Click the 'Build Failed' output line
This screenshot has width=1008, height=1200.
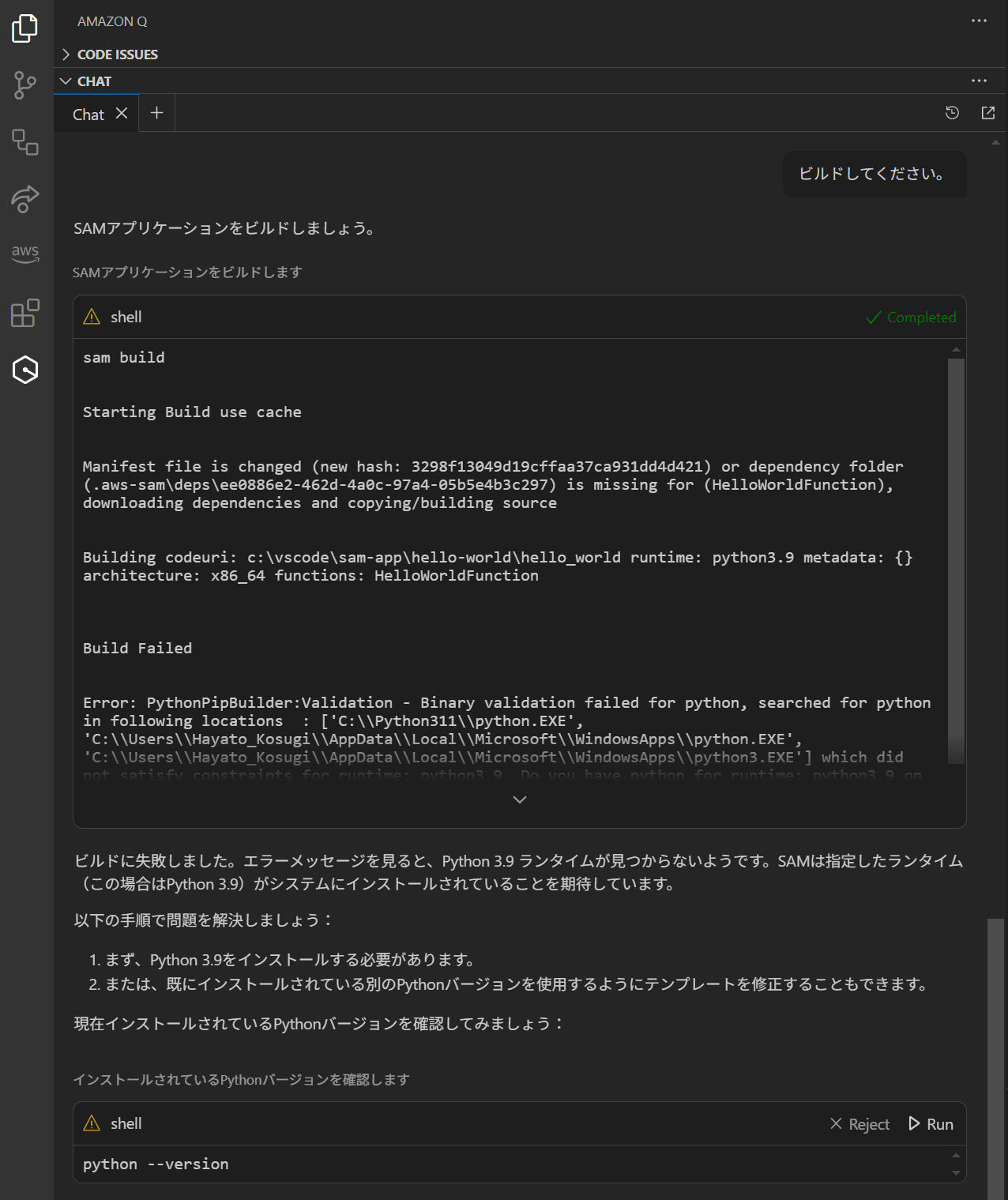tap(137, 649)
